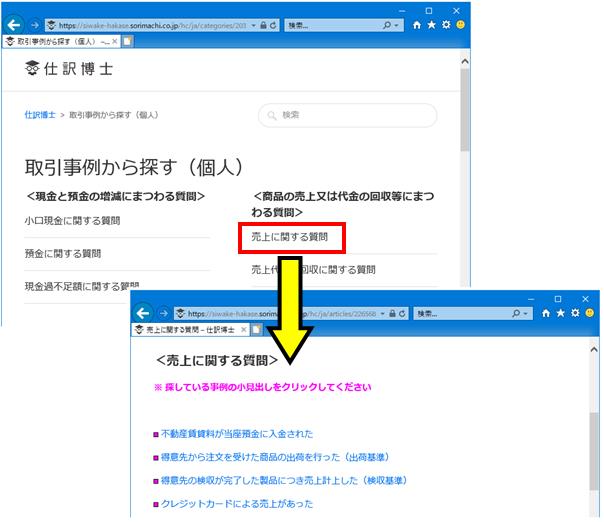Click the smiley feedback icon in the lower browser

point(590,313)
